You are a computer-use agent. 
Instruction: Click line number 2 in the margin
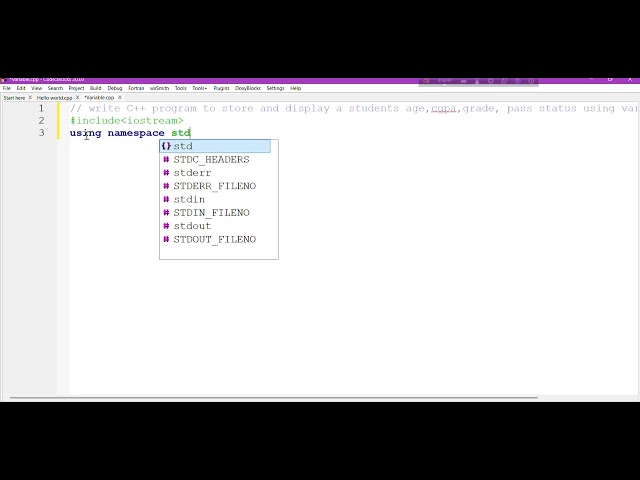pyautogui.click(x=41, y=121)
